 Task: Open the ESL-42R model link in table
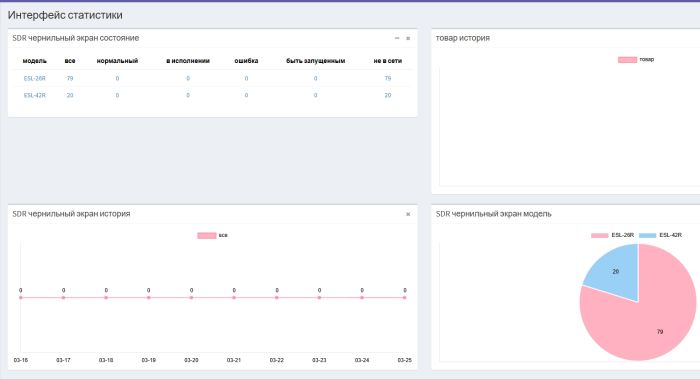[34, 95]
